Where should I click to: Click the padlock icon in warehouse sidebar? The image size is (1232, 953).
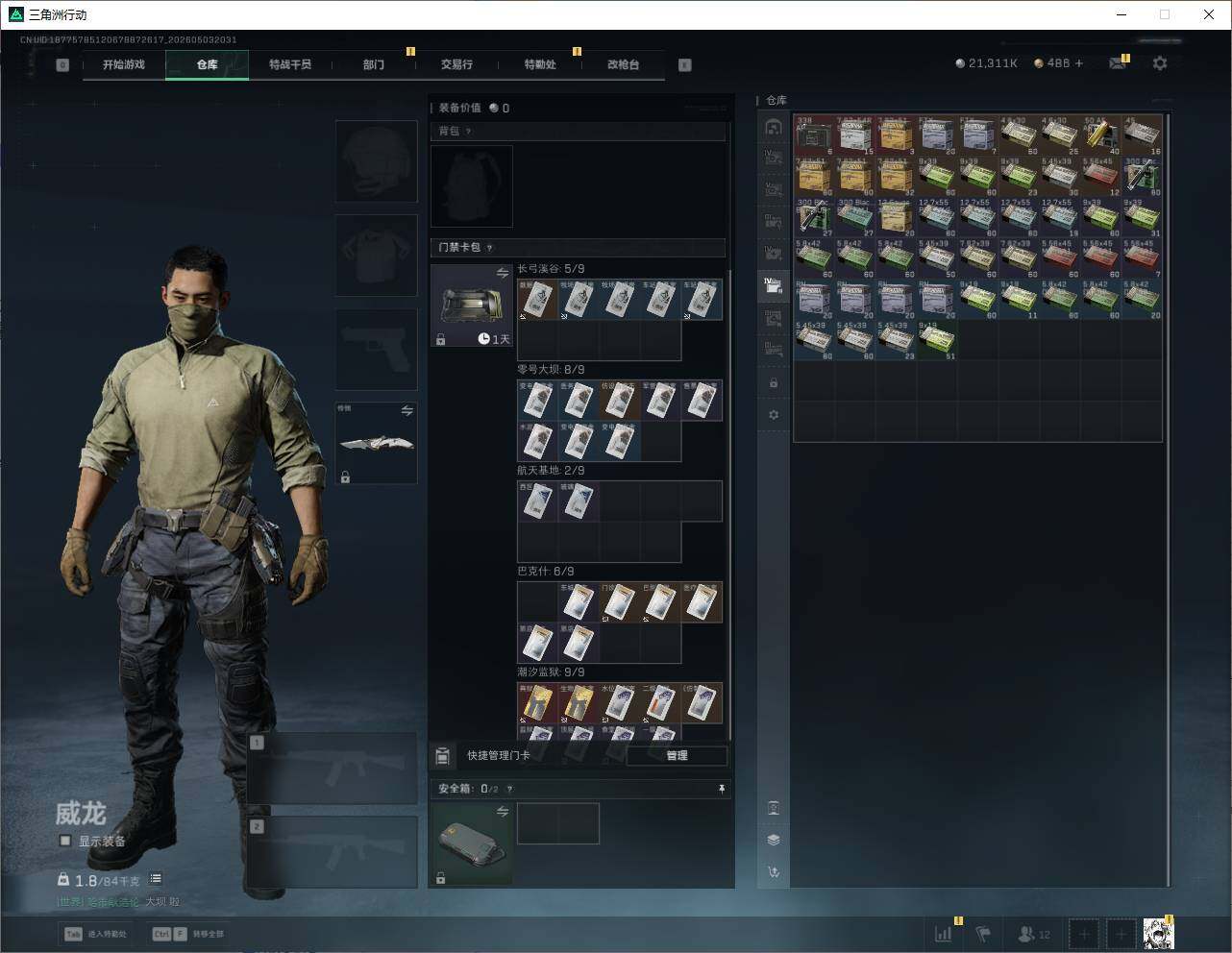coord(774,383)
